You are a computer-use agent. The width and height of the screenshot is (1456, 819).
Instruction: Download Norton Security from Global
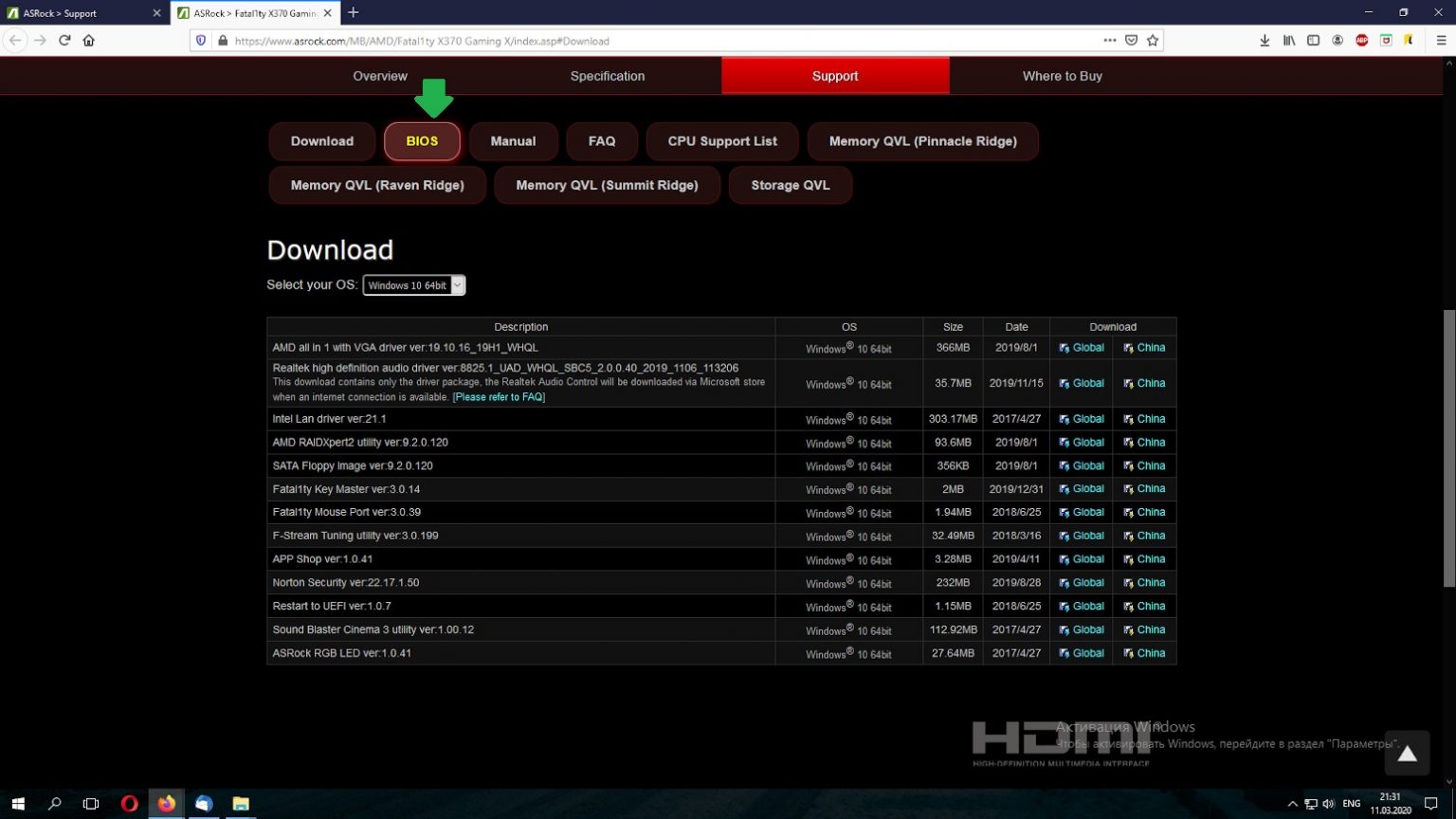(1082, 583)
